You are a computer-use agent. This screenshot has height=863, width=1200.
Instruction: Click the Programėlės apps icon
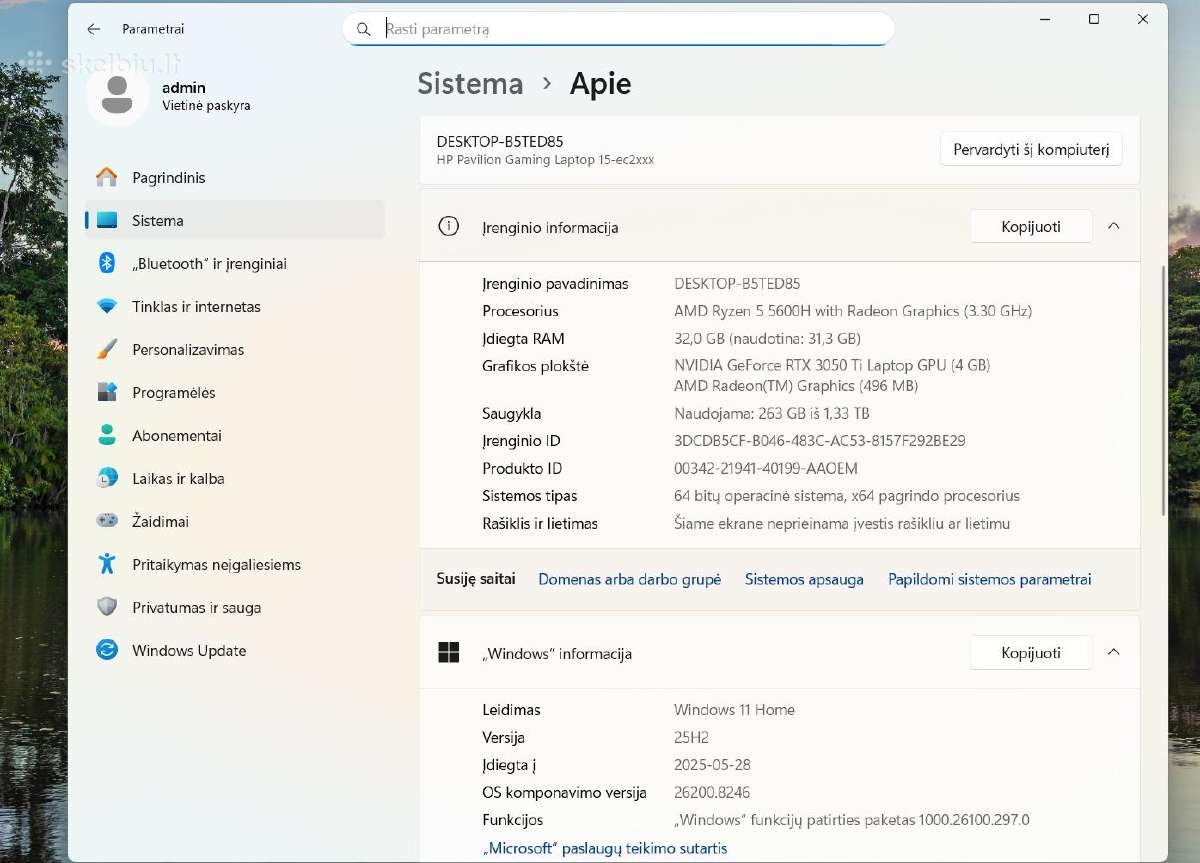pyautogui.click(x=107, y=392)
